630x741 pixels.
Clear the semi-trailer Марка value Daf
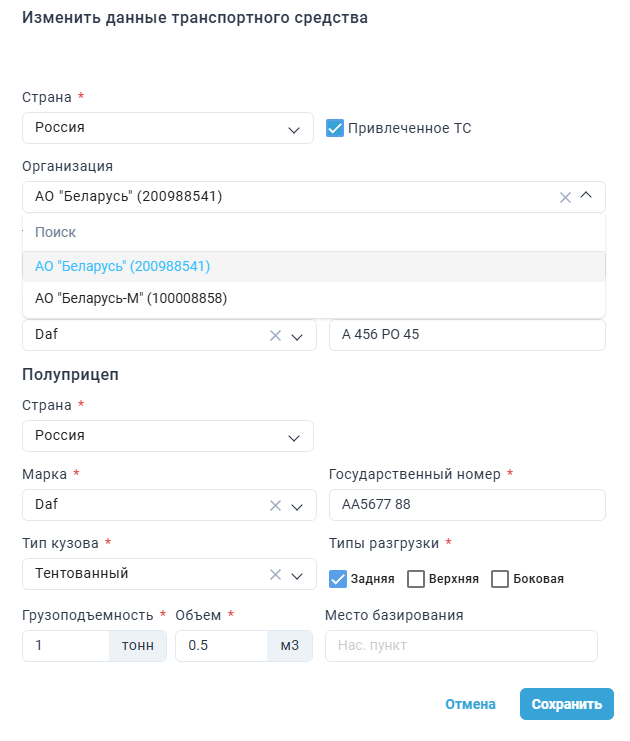tap(276, 506)
